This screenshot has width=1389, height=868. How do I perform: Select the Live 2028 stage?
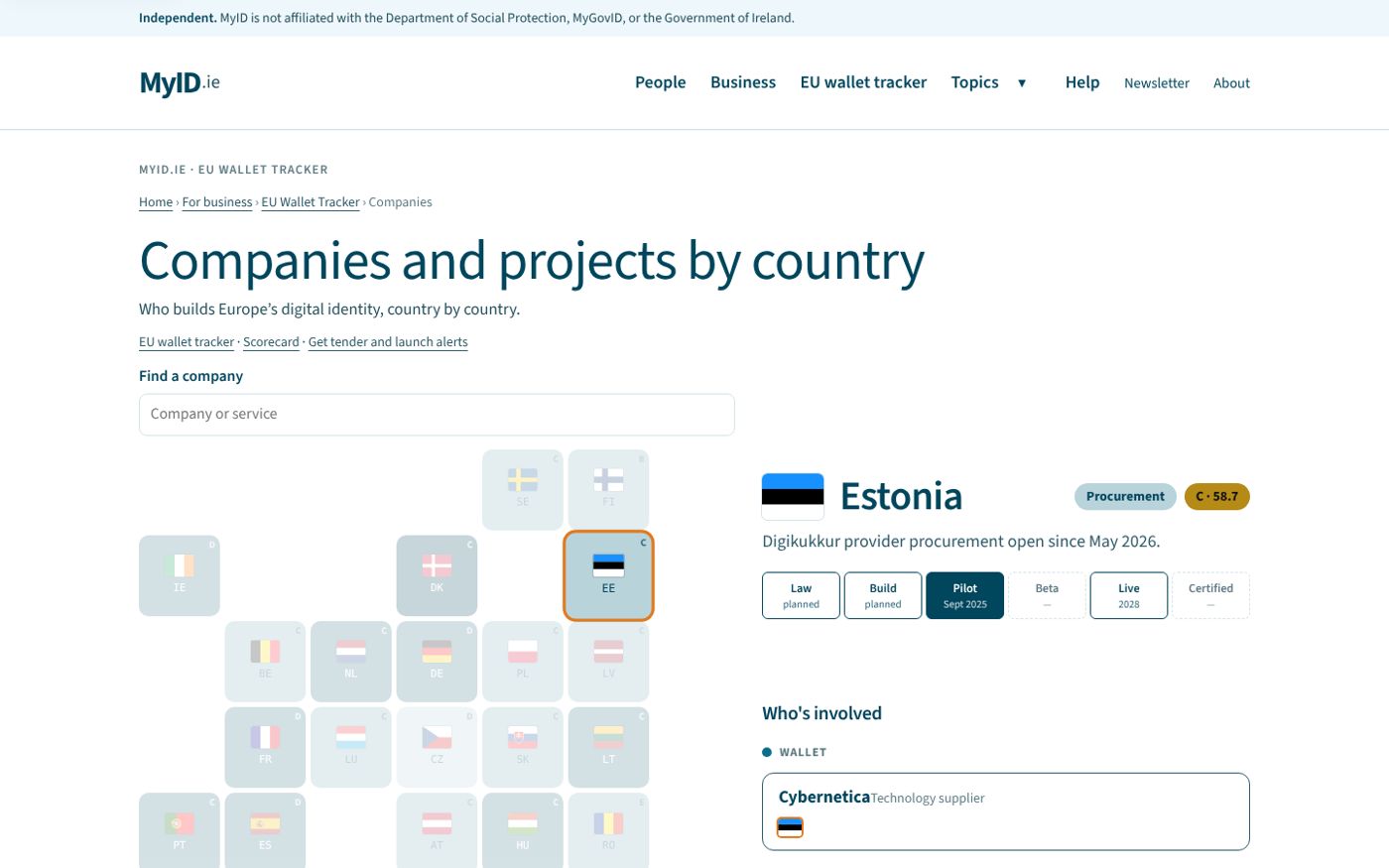(1129, 595)
